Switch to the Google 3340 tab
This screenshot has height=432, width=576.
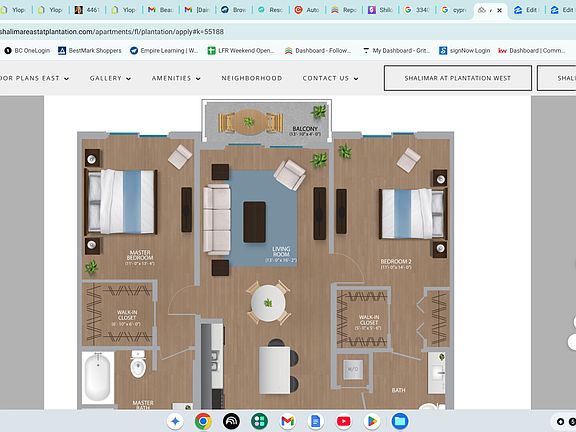tap(418, 10)
